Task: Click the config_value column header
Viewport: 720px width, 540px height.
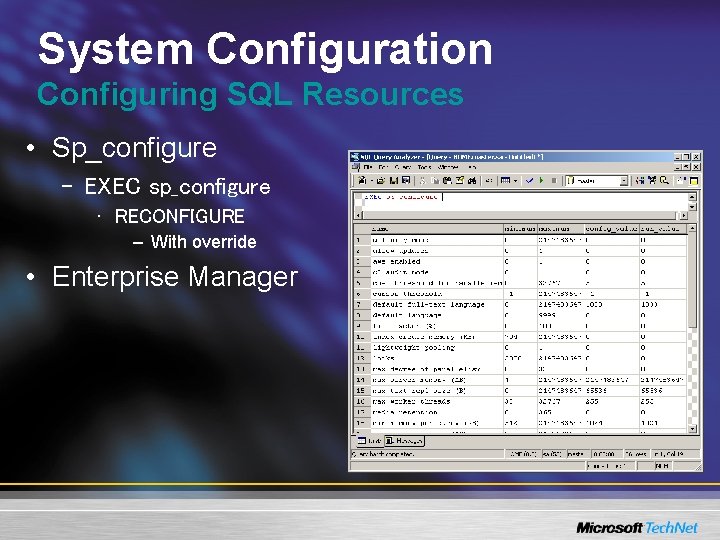Action: point(611,228)
